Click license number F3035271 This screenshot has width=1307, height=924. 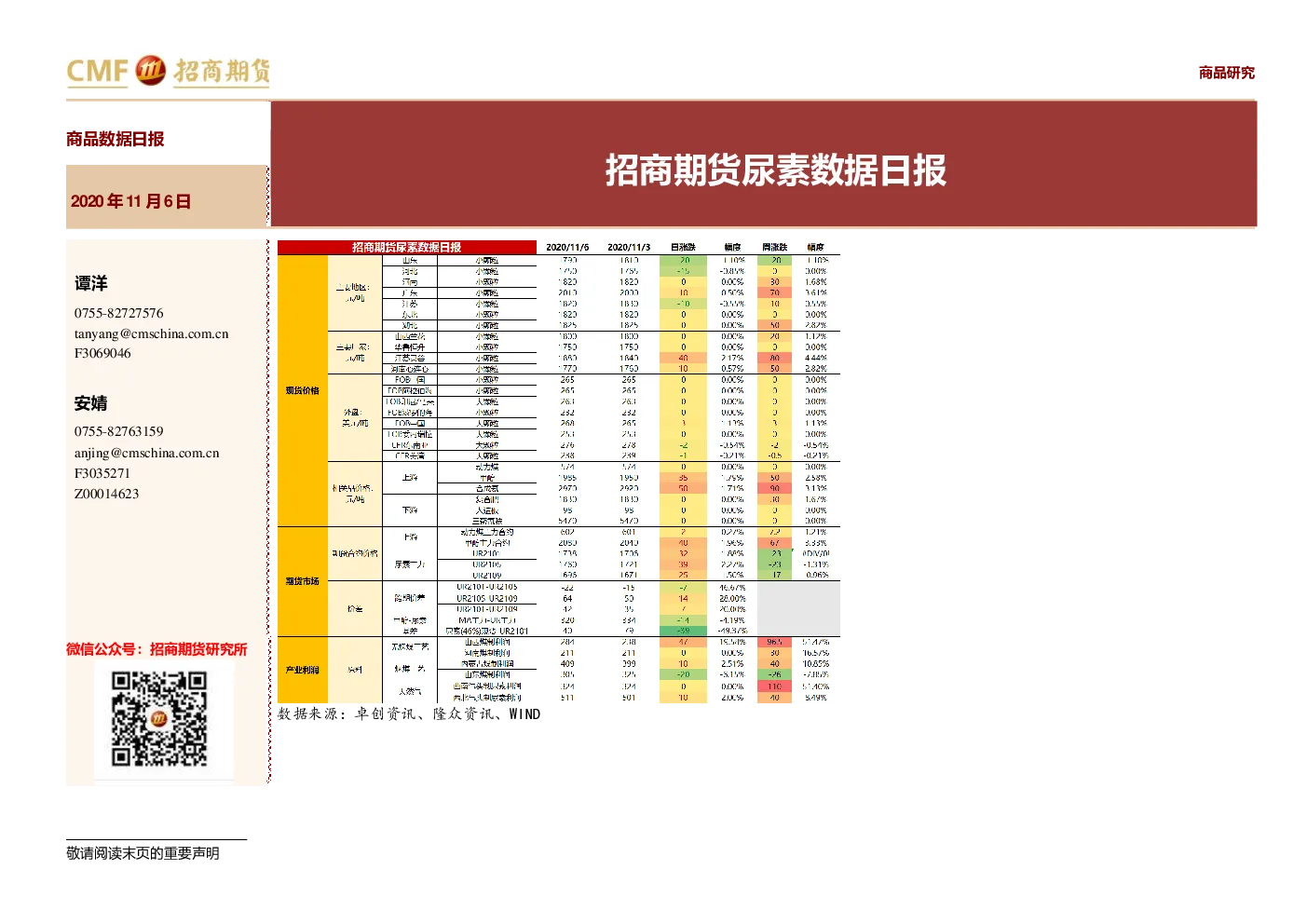102,473
